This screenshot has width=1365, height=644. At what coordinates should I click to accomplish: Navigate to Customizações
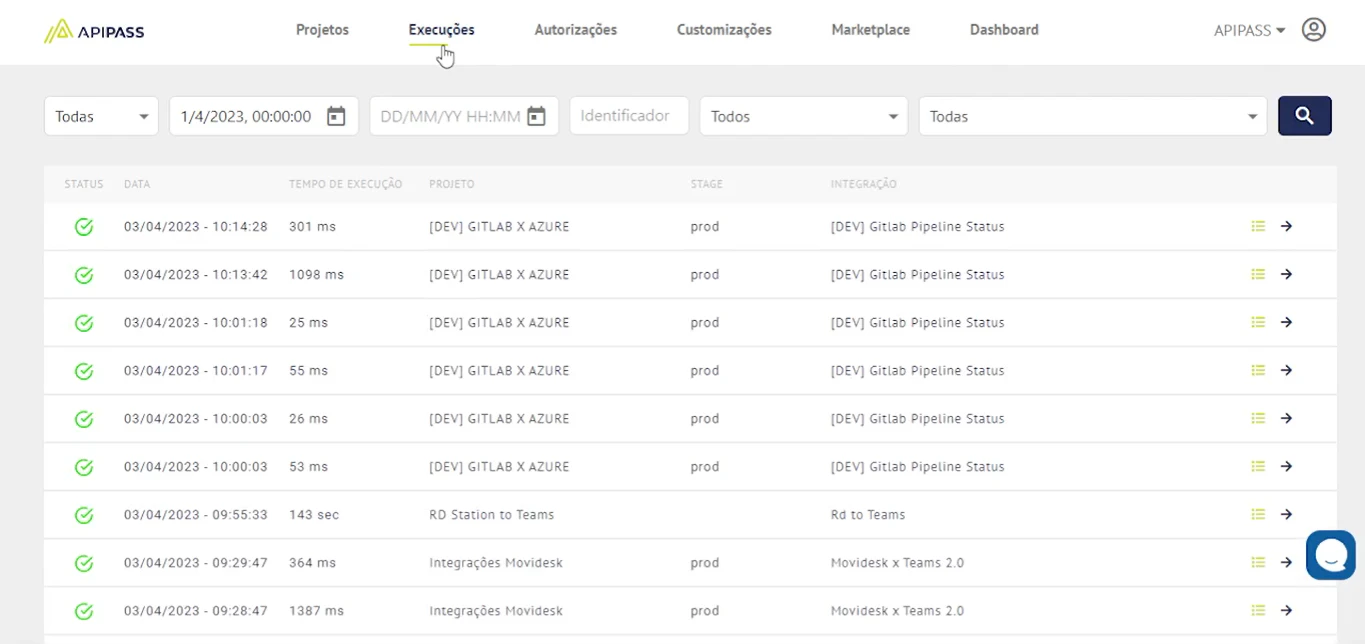tap(723, 29)
